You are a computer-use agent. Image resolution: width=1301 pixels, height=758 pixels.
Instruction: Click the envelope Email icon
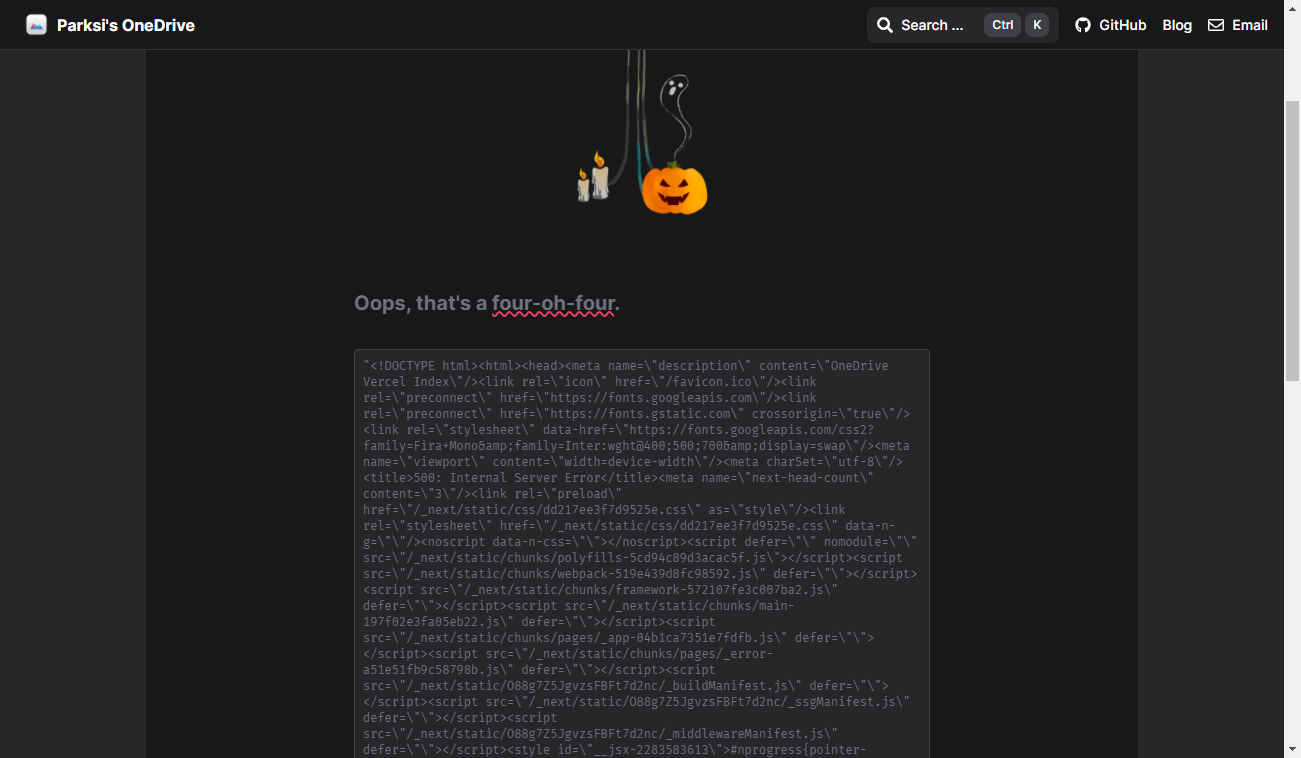(1216, 25)
